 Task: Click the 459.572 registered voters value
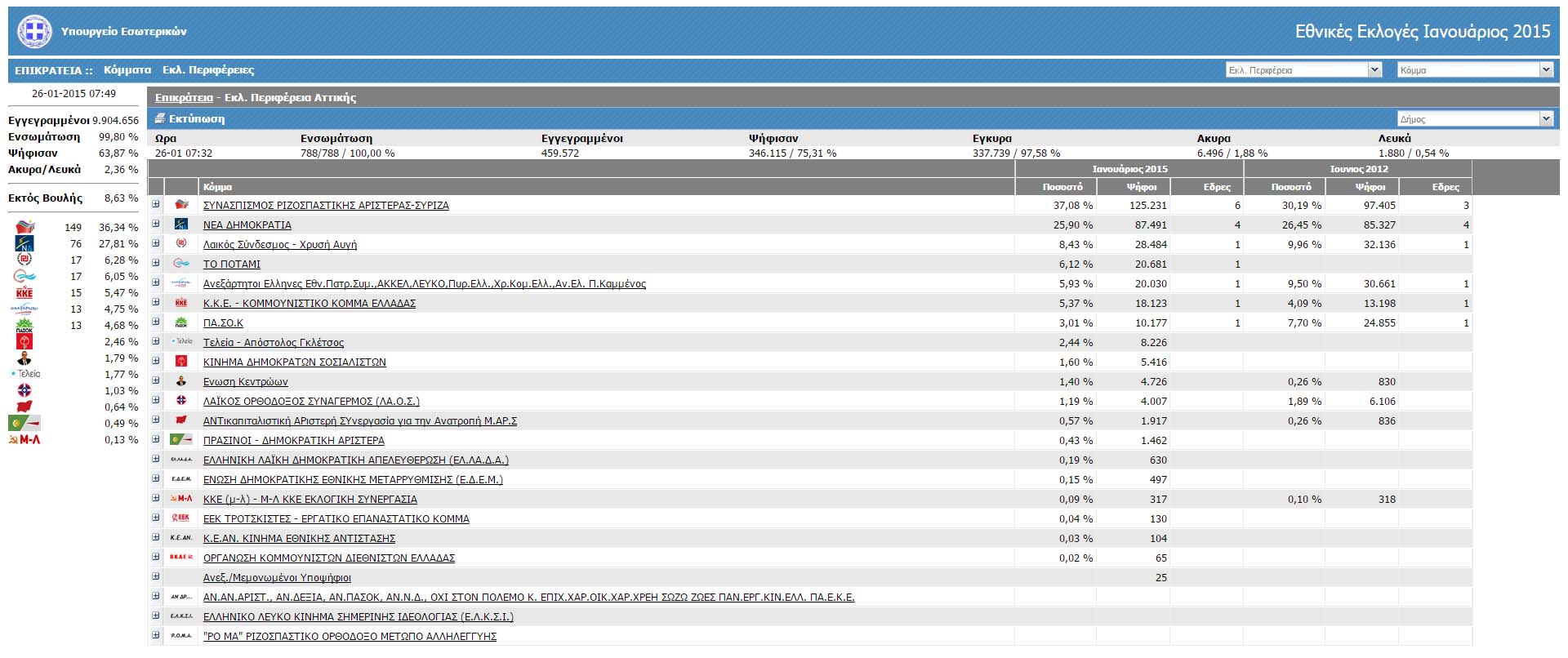[560, 153]
